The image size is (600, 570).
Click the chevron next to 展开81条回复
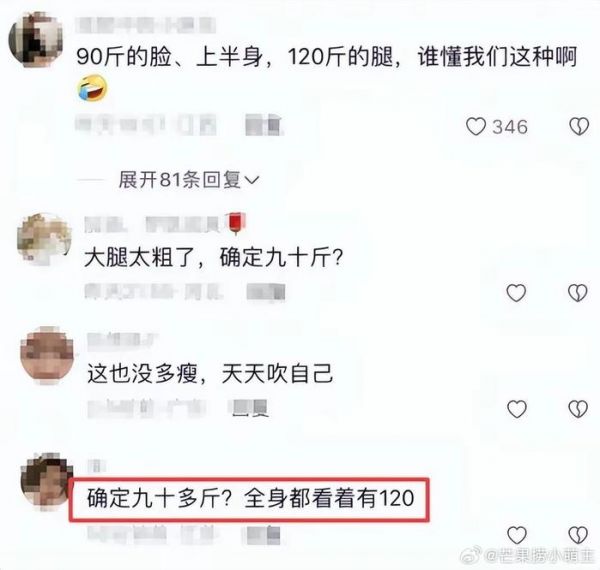click(251, 180)
